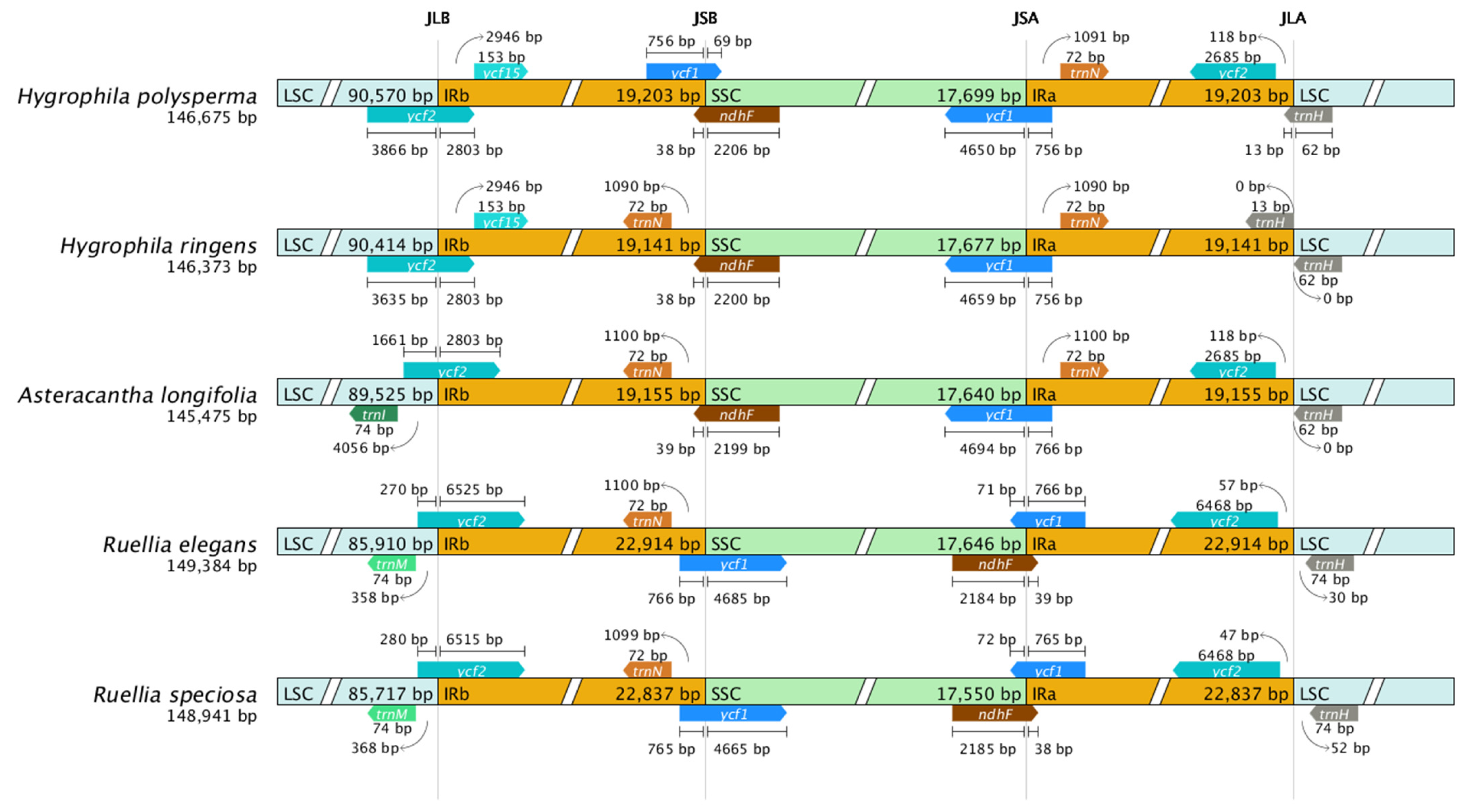Click the green SSC label in Asteracantha longifolia row
The height and width of the screenshot is (812, 1465).
pyautogui.click(x=726, y=394)
